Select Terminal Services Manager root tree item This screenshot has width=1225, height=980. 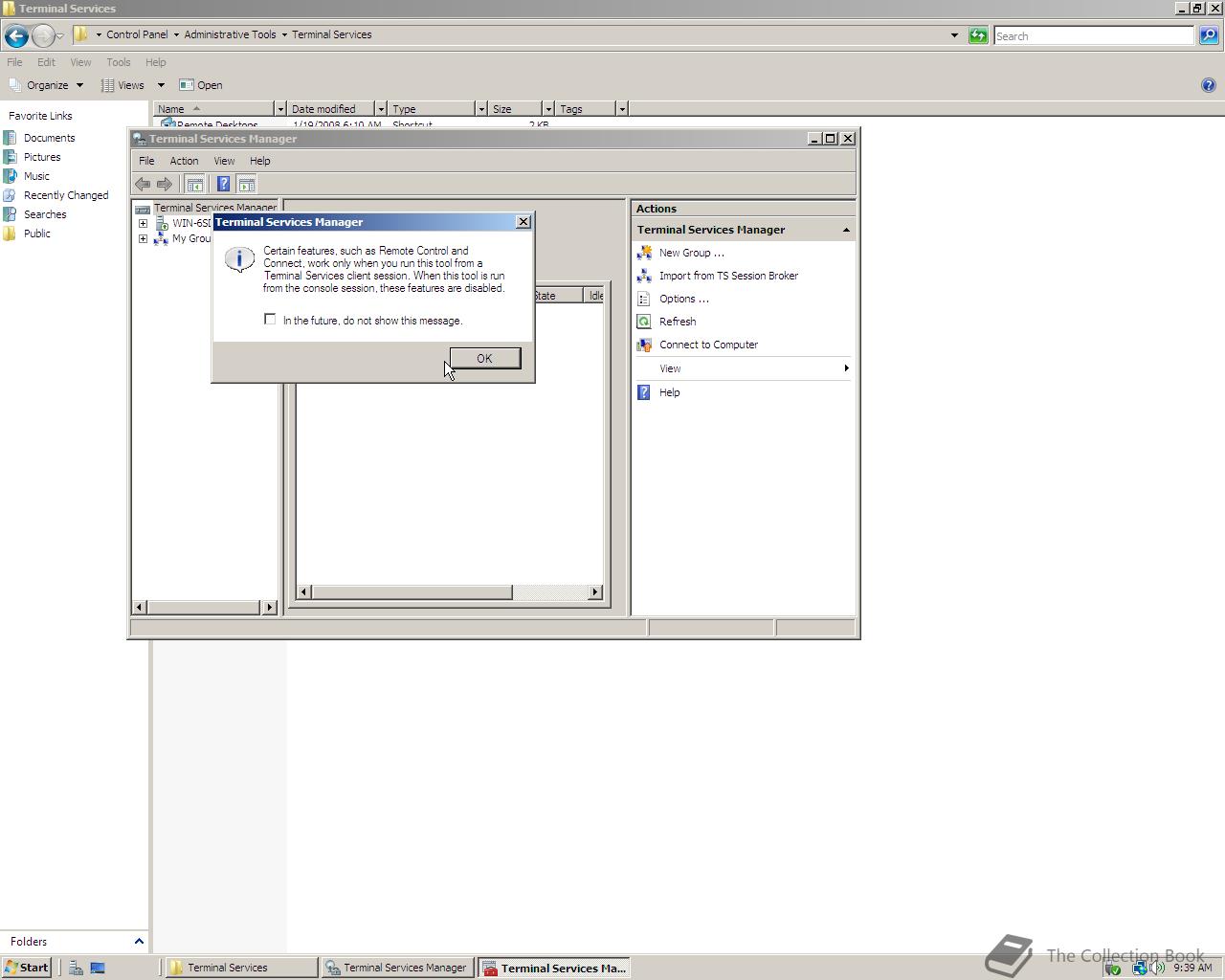[x=215, y=208]
